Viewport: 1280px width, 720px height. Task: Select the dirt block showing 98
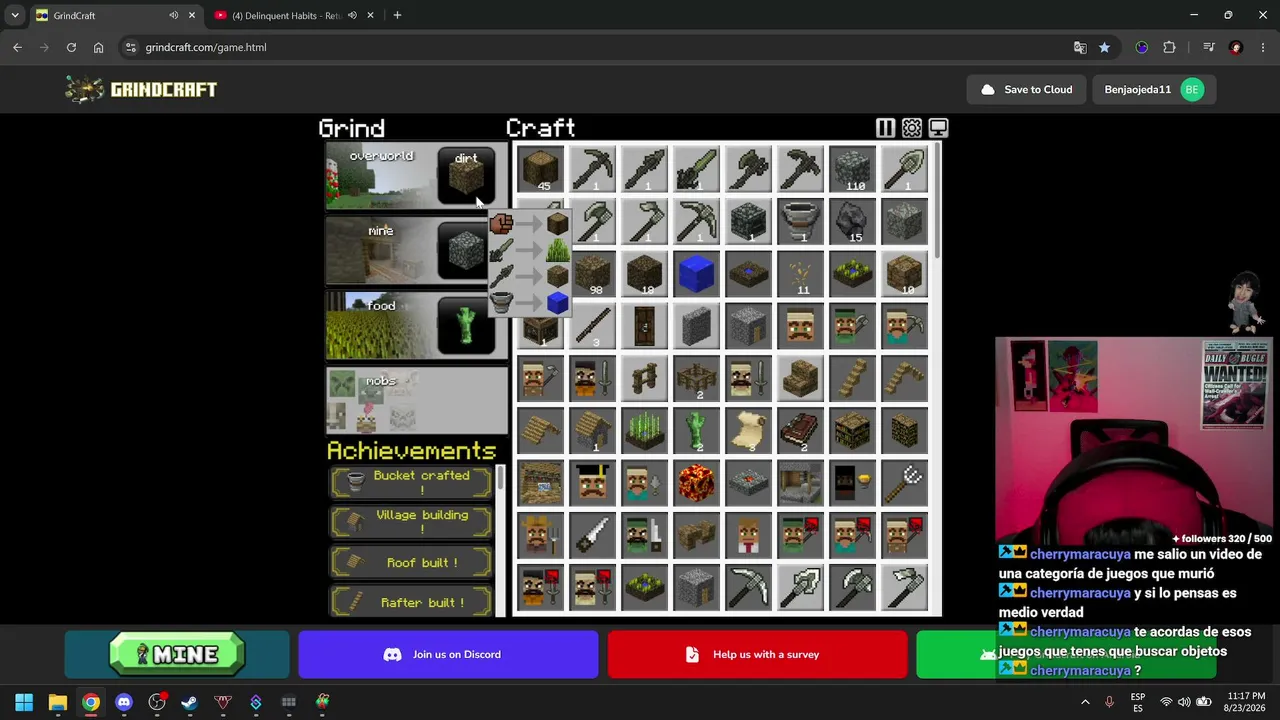point(593,273)
